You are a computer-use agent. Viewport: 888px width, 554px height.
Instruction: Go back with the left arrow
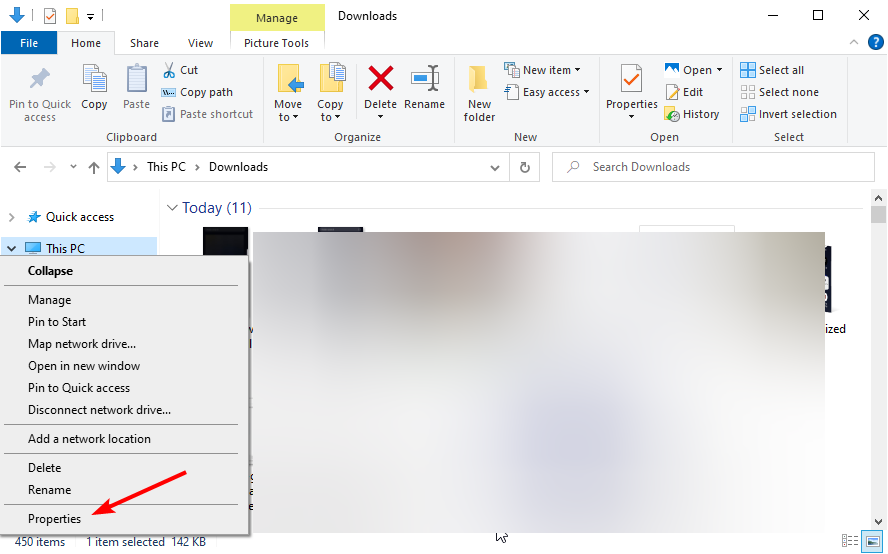[20, 167]
